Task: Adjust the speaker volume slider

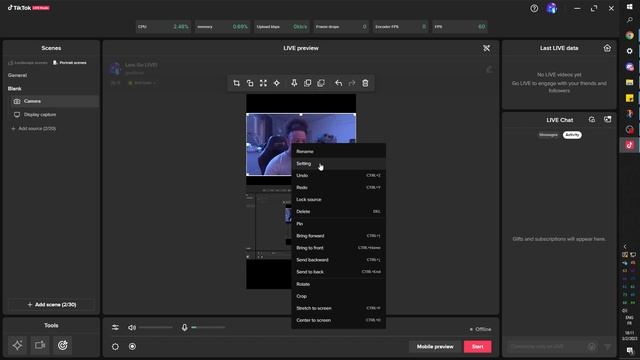Action: point(156,327)
